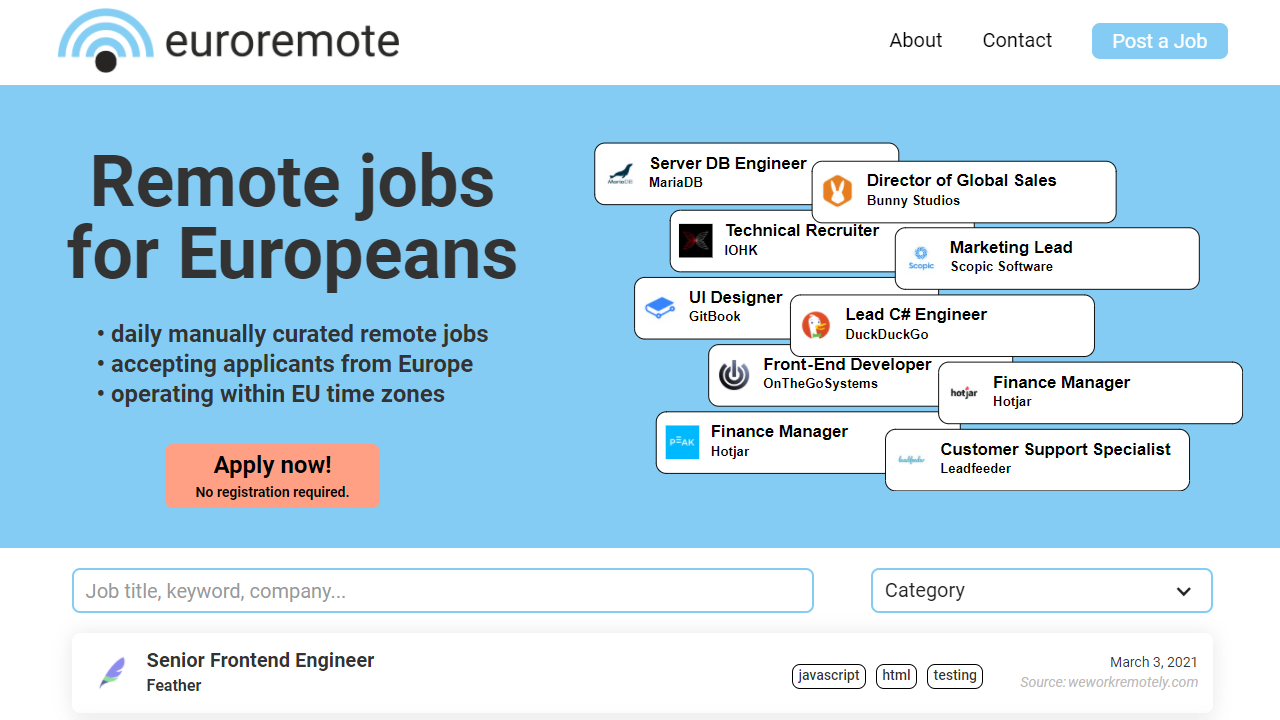Click the Technical Recruiter title
Image resolution: width=1280 pixels, height=720 pixels.
tap(802, 230)
